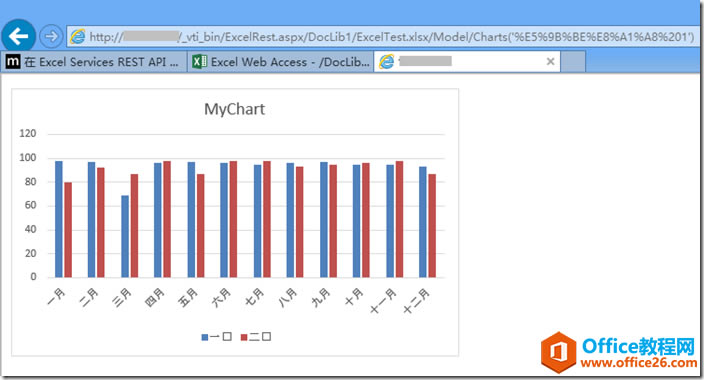Click the MyChart chart title
The width and height of the screenshot is (704, 380).
234,109
